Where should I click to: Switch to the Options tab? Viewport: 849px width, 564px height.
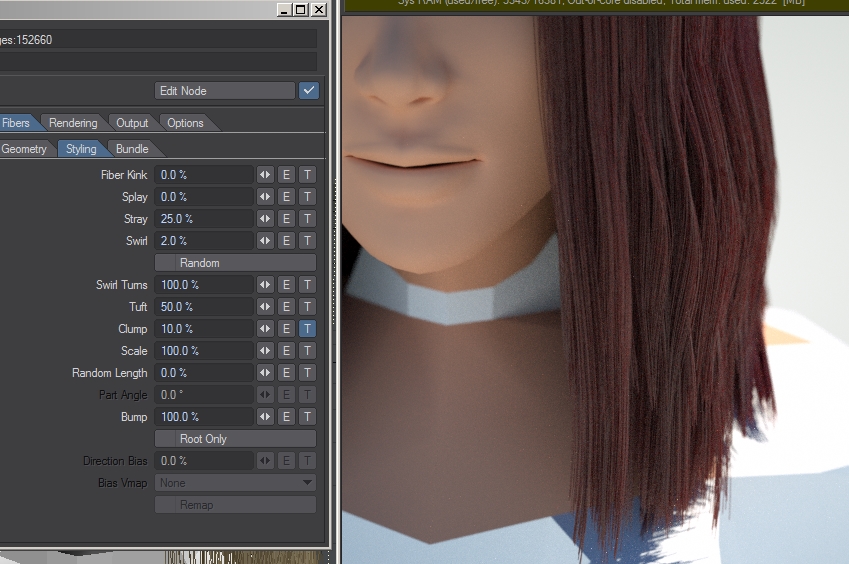[185, 123]
